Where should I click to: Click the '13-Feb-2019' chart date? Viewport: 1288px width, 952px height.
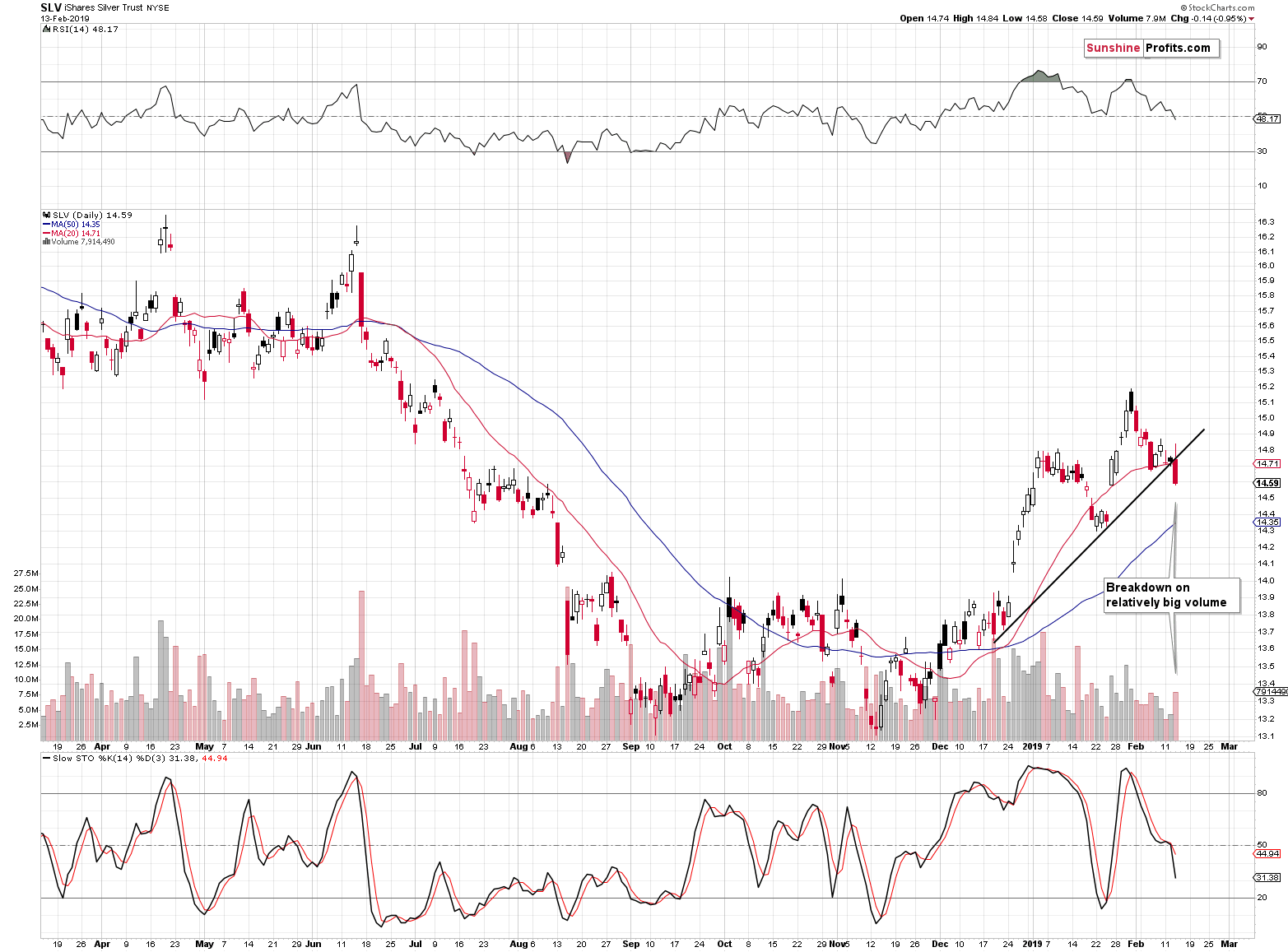(x=64, y=18)
